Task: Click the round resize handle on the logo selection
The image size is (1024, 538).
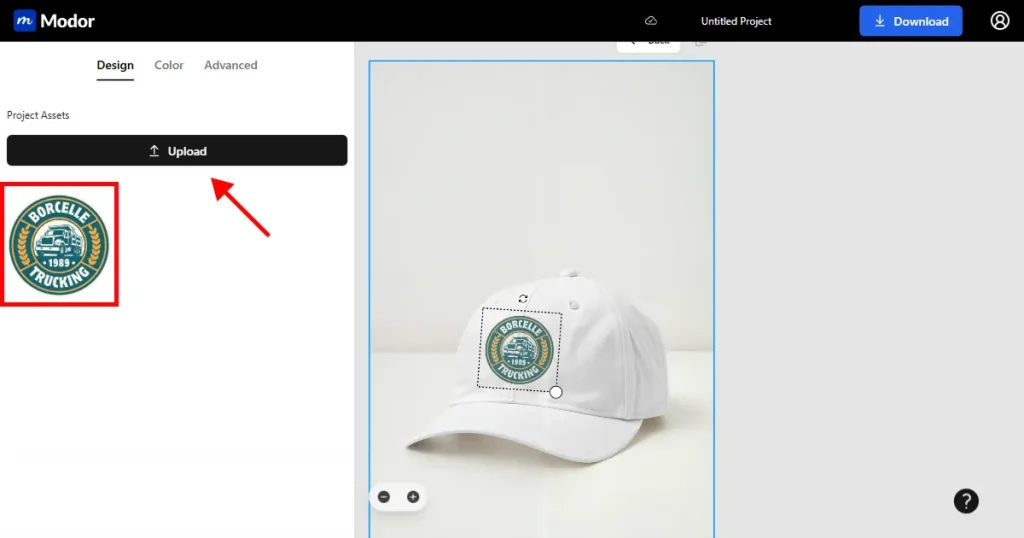Action: click(556, 392)
